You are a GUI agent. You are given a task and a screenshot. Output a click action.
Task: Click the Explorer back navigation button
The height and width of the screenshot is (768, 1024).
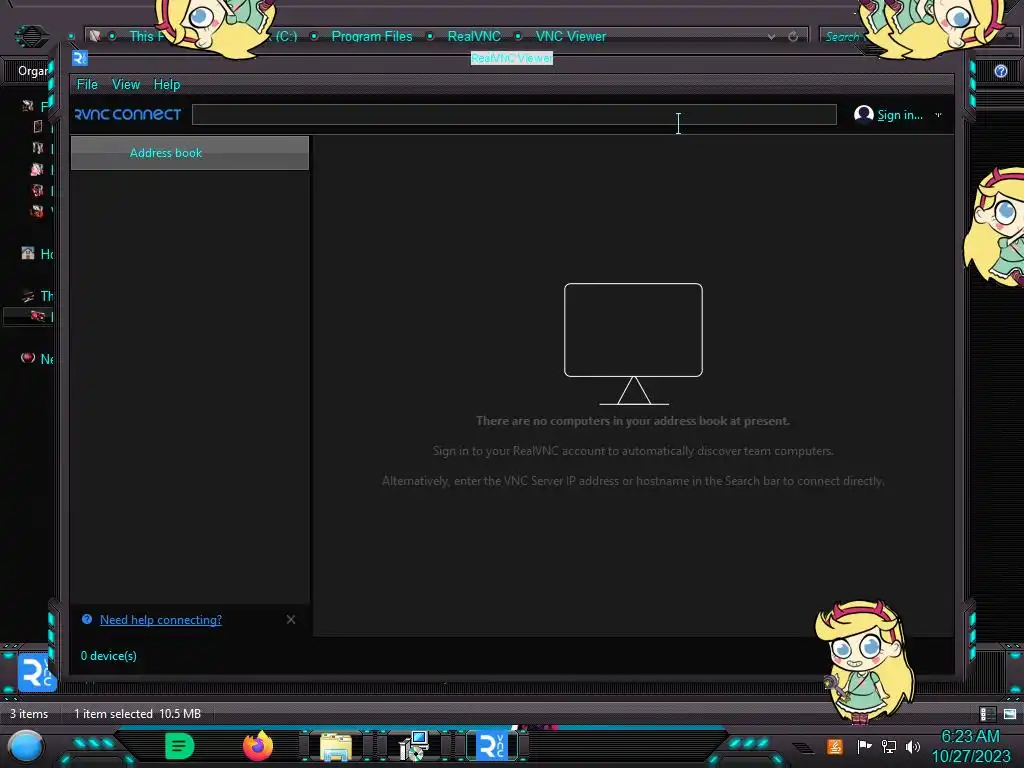click(31, 35)
